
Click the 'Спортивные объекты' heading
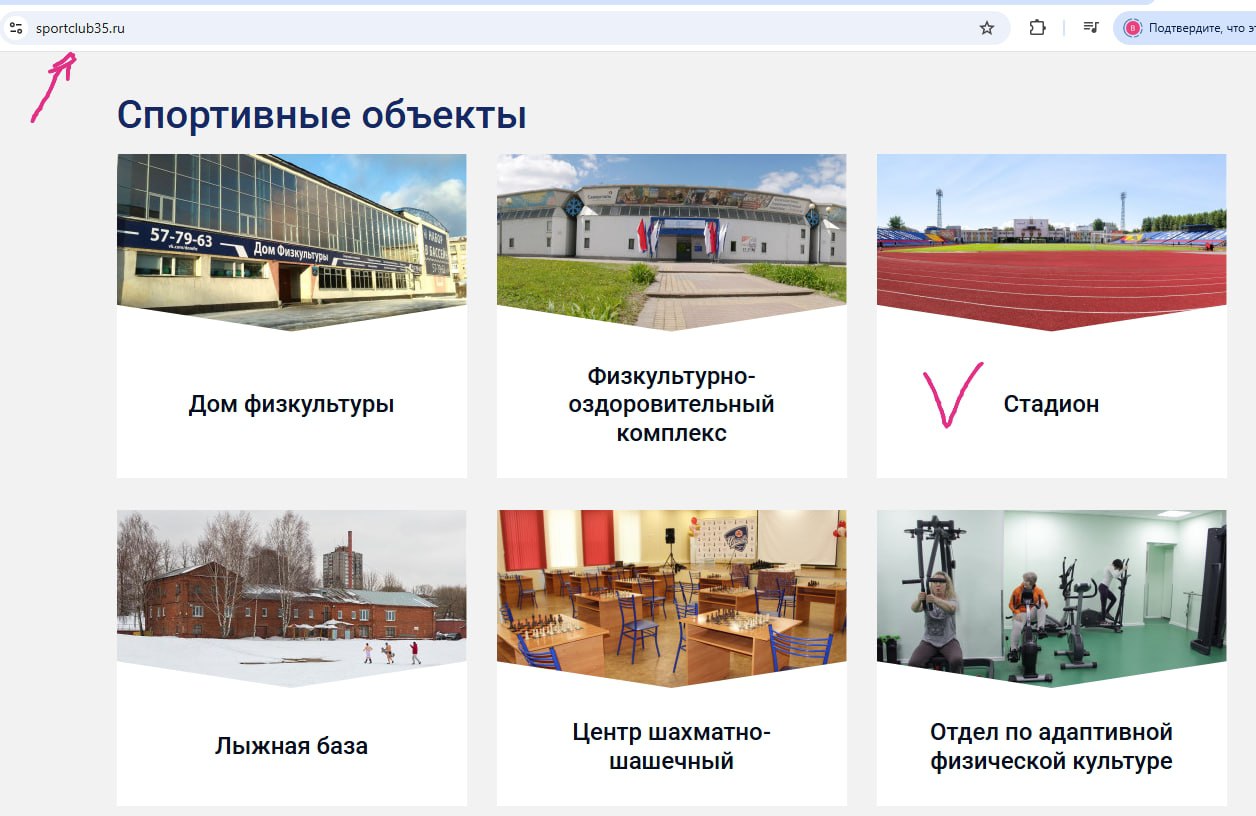(321, 115)
